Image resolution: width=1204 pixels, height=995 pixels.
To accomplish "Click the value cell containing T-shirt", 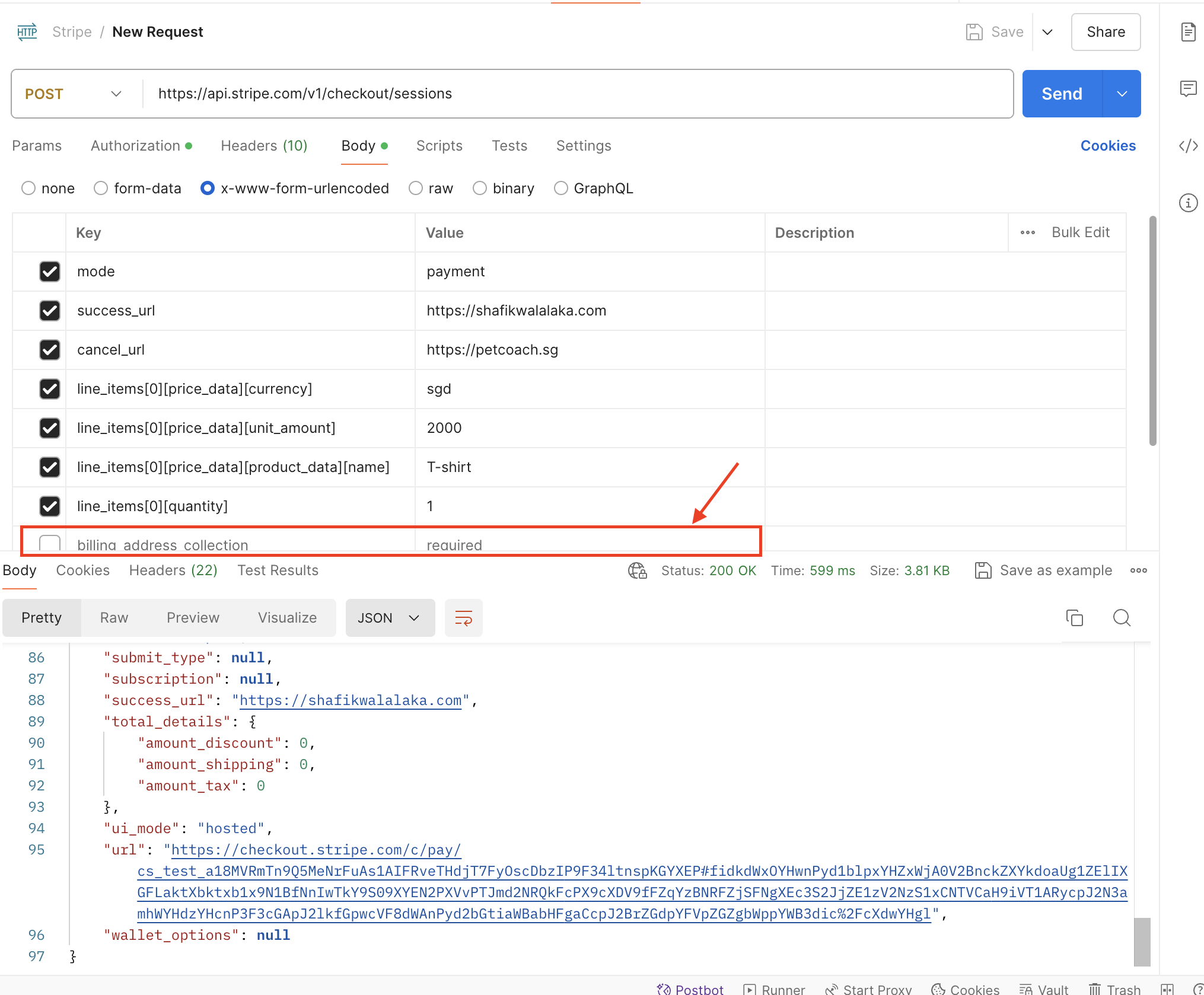I will tap(590, 467).
